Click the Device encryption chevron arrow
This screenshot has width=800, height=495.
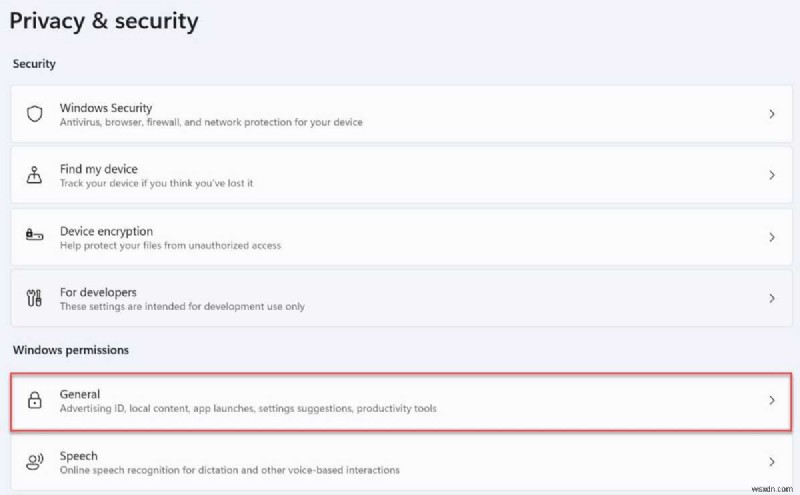771,237
